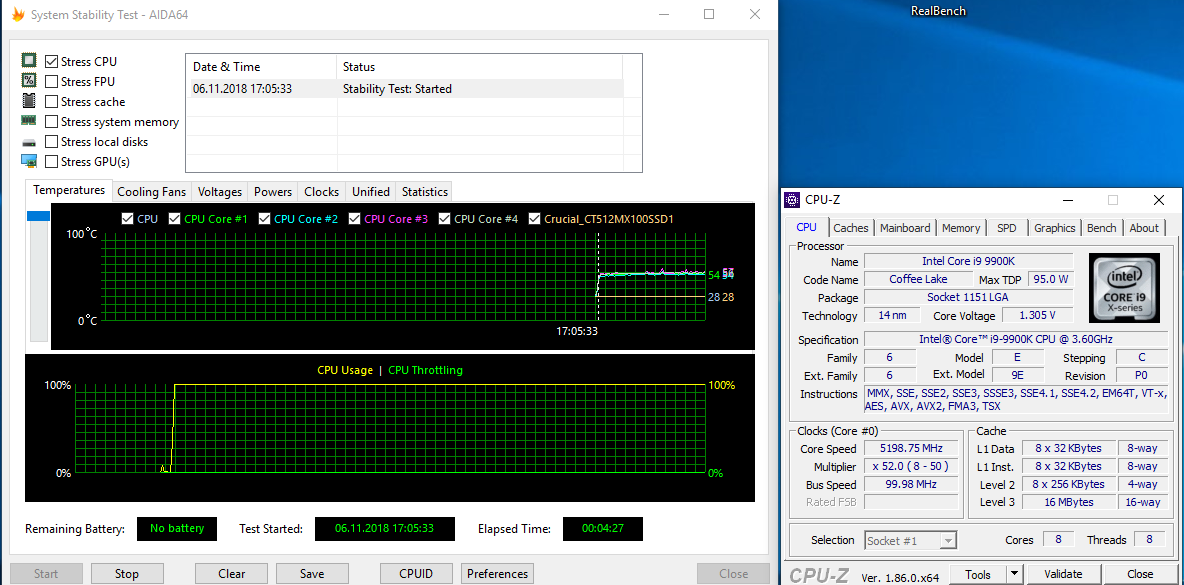1184x585 pixels.
Task: Open the Graphics tab in CPU-Z
Action: click(x=1054, y=228)
